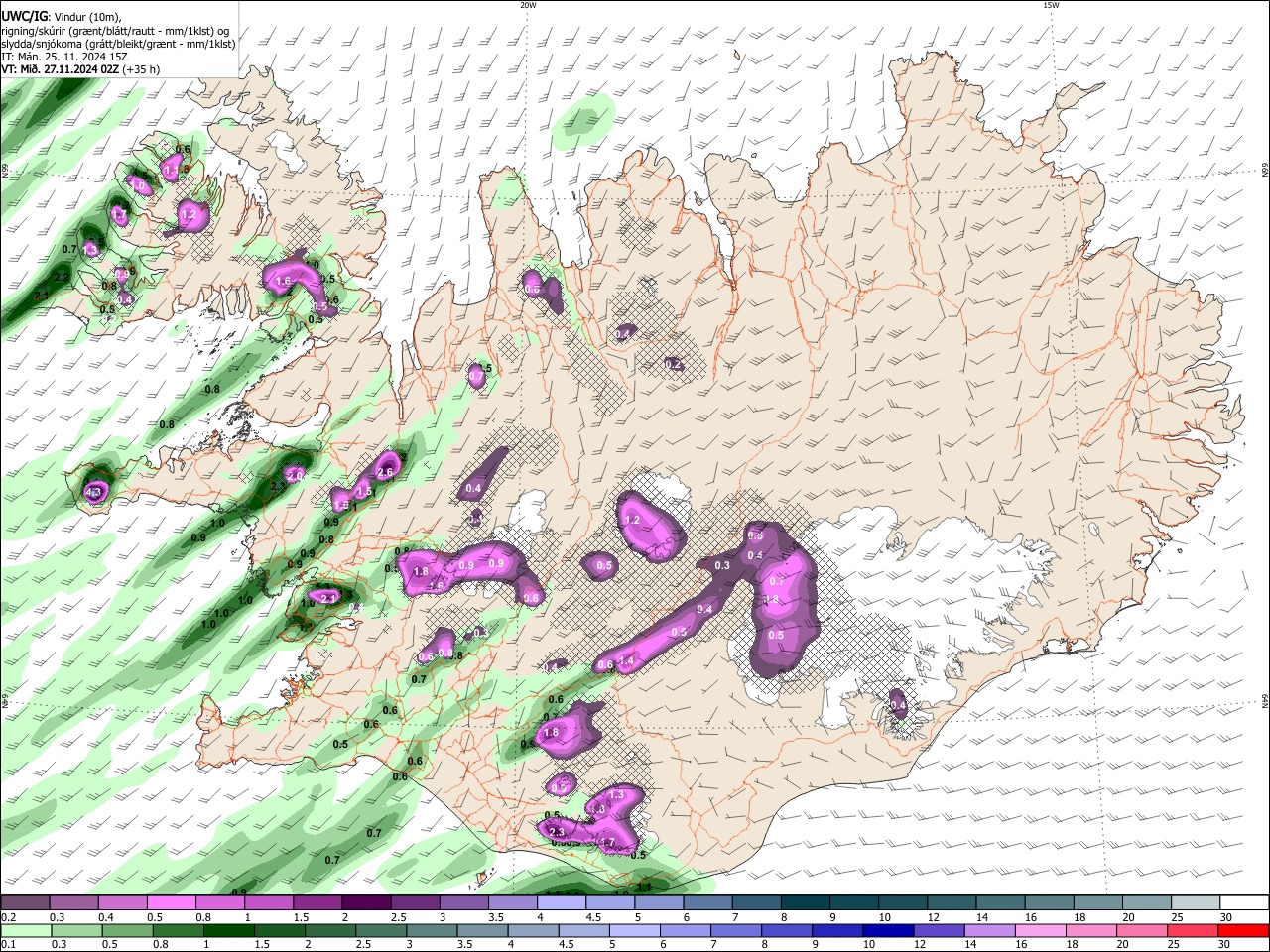Click the 15W longitude label
The width and height of the screenshot is (1270, 952).
tap(1050, 5)
